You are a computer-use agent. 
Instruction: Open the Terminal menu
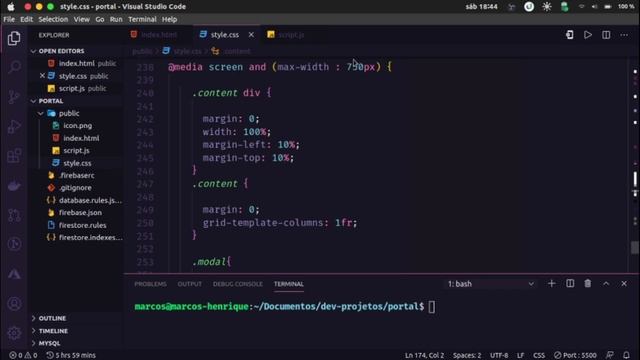click(142, 19)
